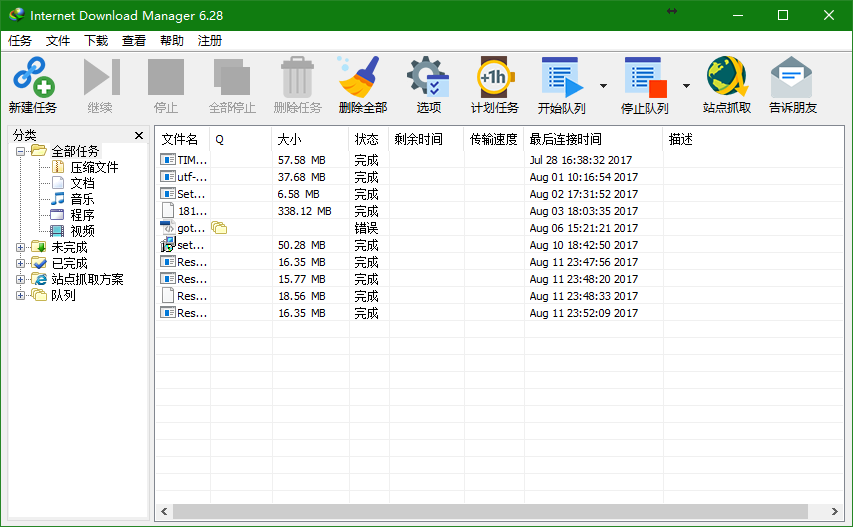Screen dimensions: 853x527
Task: Expand the 未完成 tree node
Action: point(20,247)
